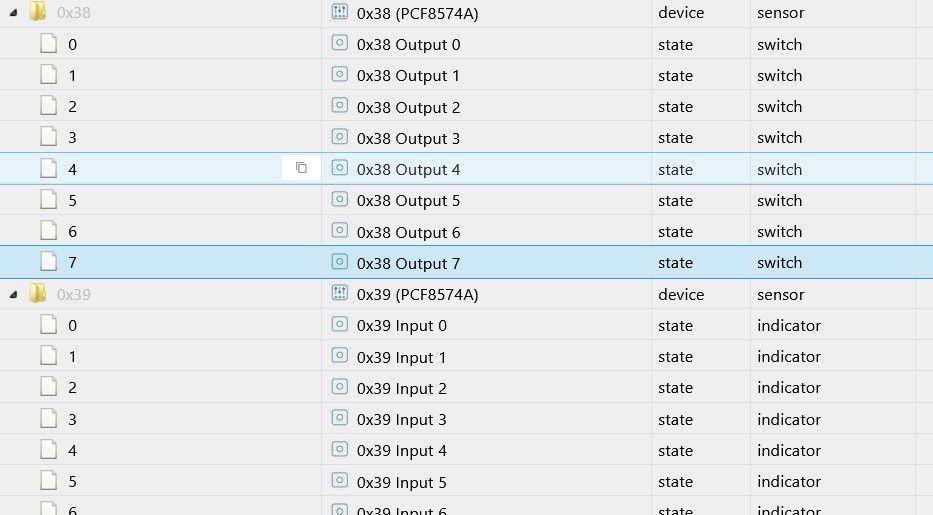Click the 0x38 Output 5 name cell
This screenshot has width=933, height=515.
point(408,200)
